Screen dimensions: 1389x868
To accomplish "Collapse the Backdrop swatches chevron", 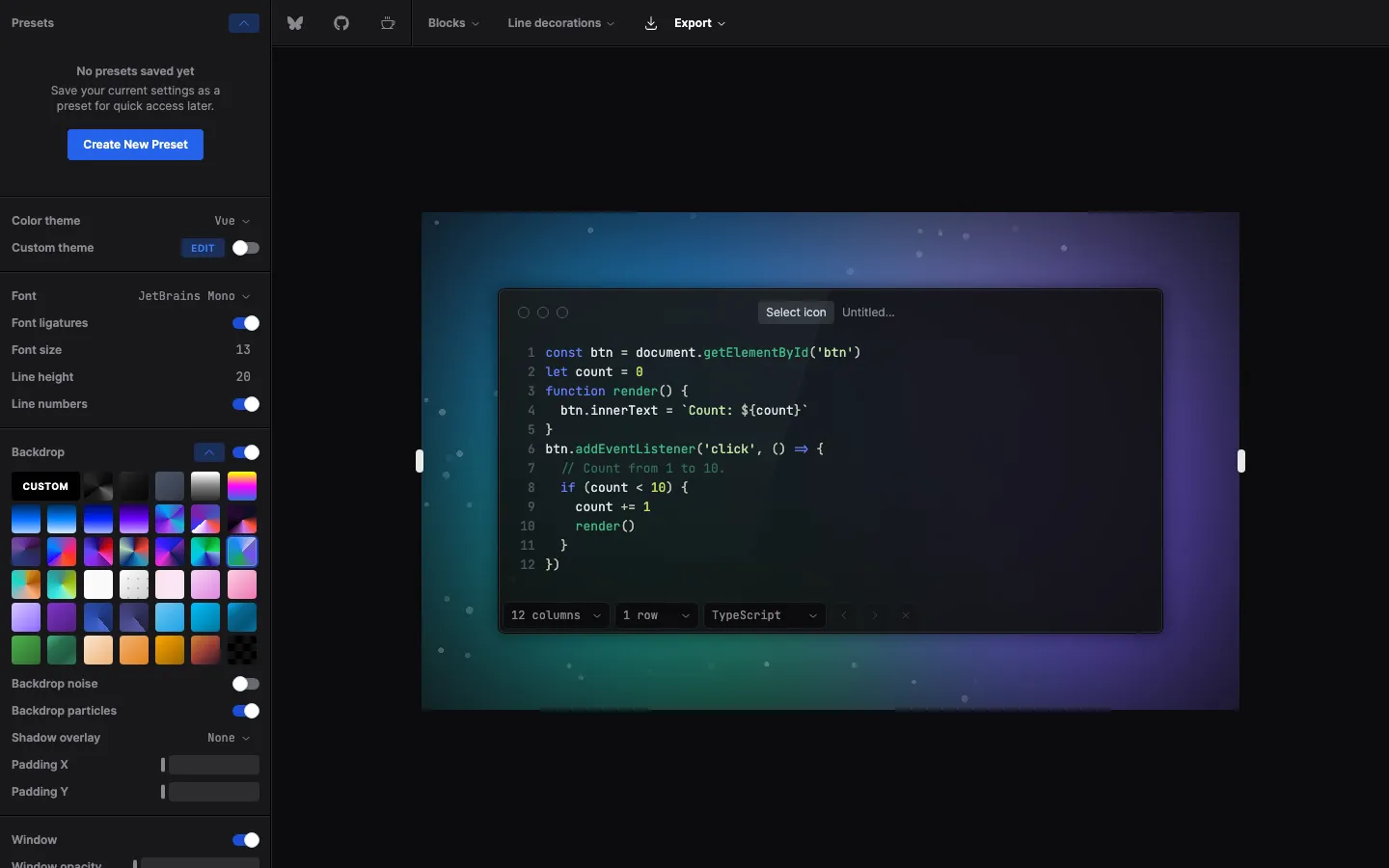I will [209, 452].
